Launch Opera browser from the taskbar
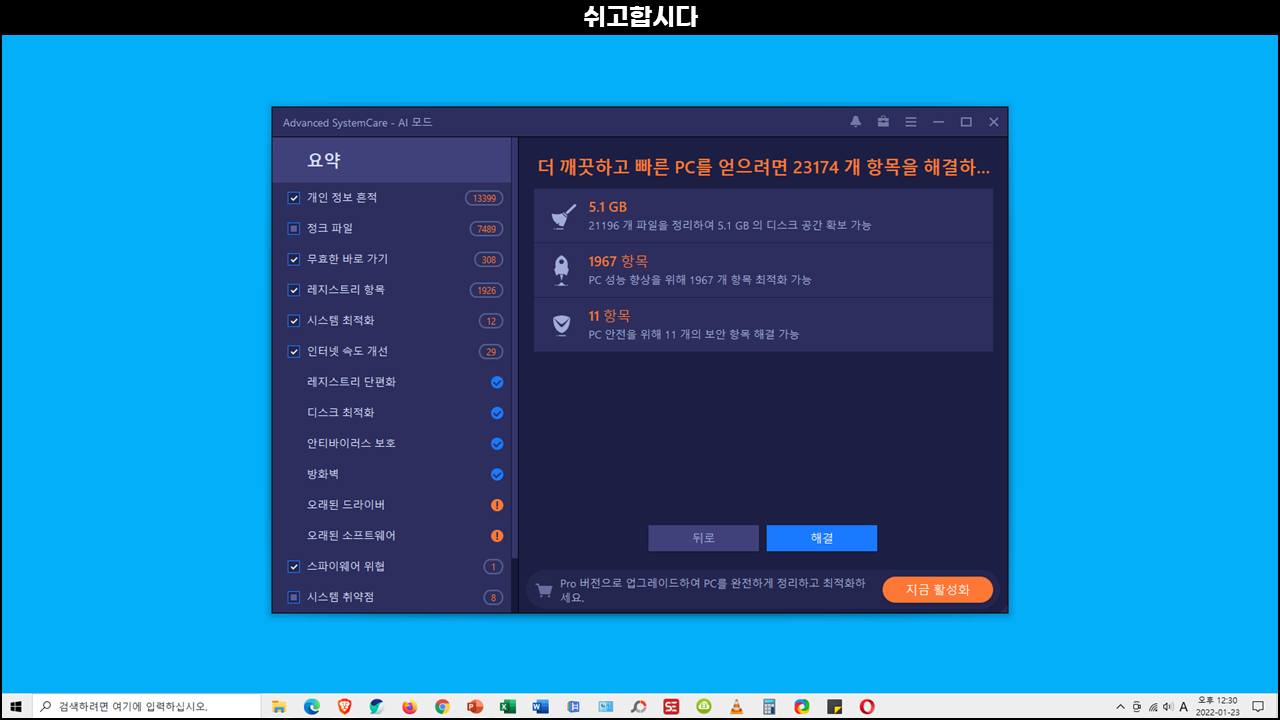1280x720 pixels. click(x=867, y=706)
